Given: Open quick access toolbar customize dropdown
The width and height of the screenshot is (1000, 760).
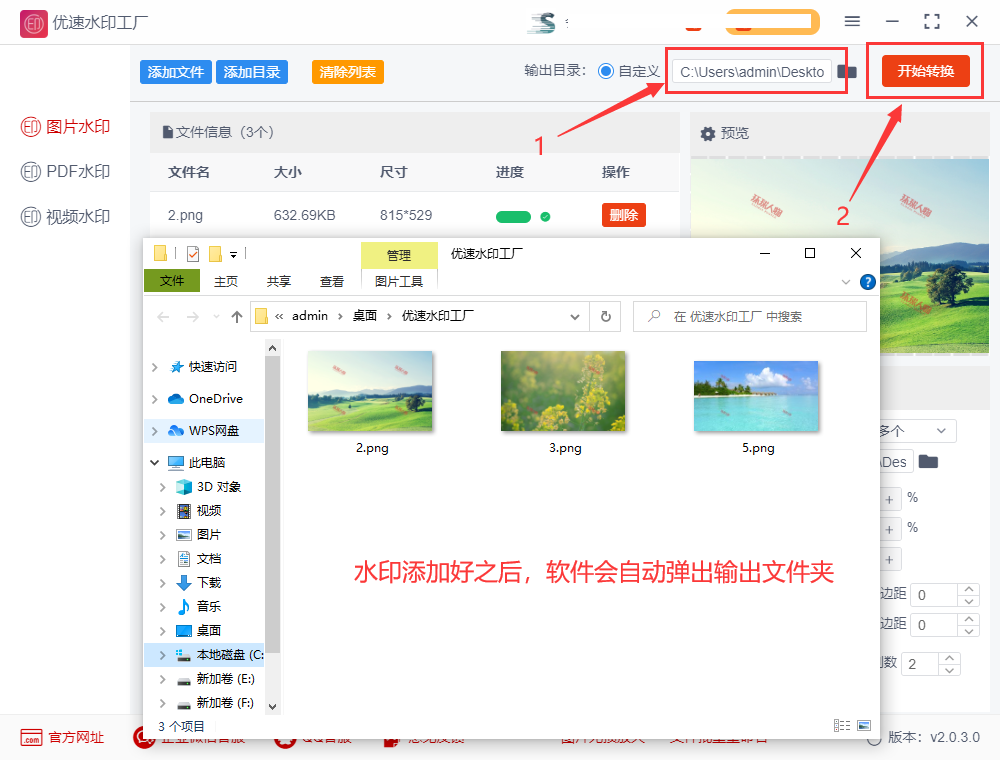Looking at the screenshot, I should pyautogui.click(x=233, y=255).
